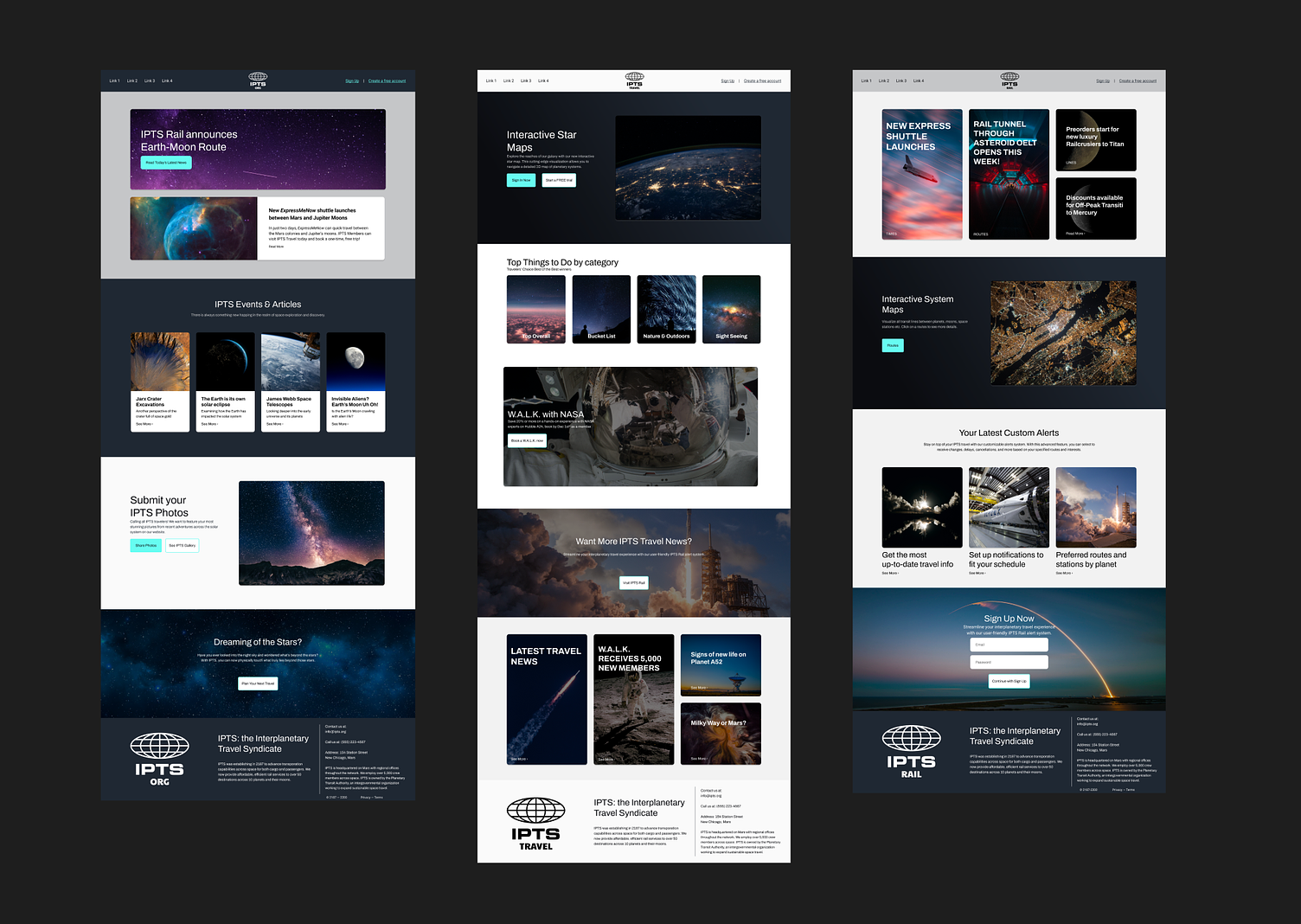Open Set up notifications to fit your schedule card

[x=1009, y=521]
